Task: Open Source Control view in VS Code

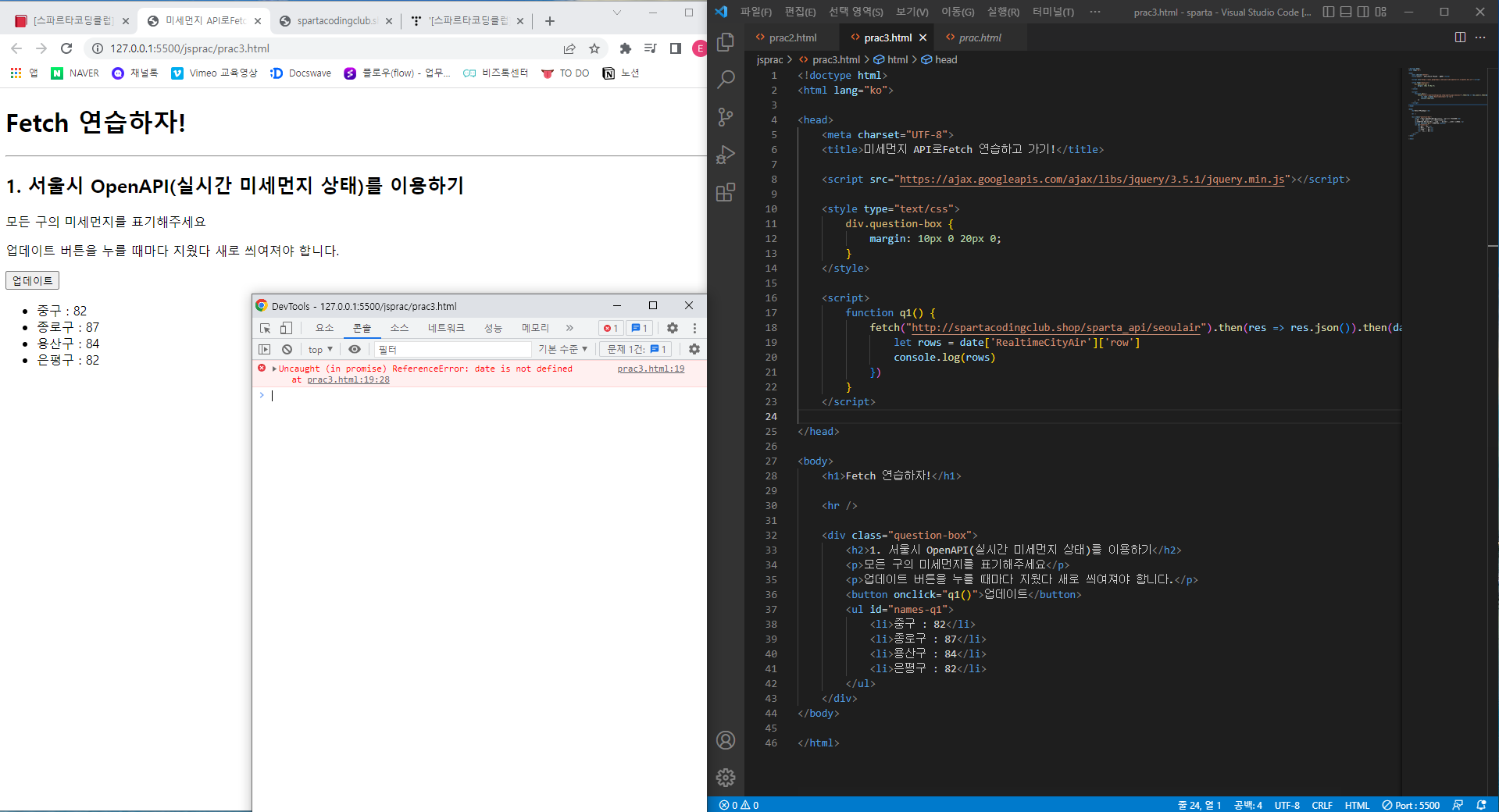Action: [x=726, y=117]
